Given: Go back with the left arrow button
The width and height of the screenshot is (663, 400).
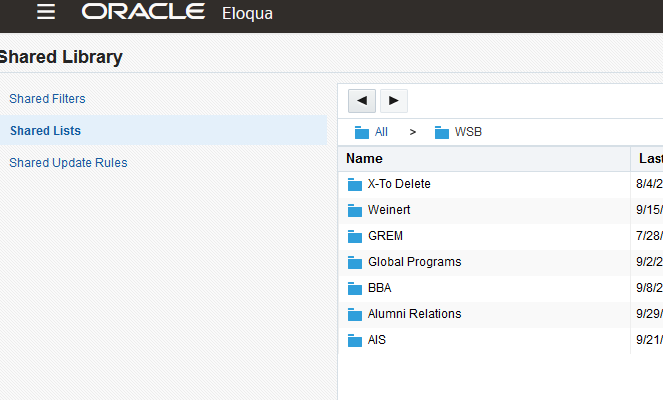Looking at the screenshot, I should pyautogui.click(x=362, y=100).
